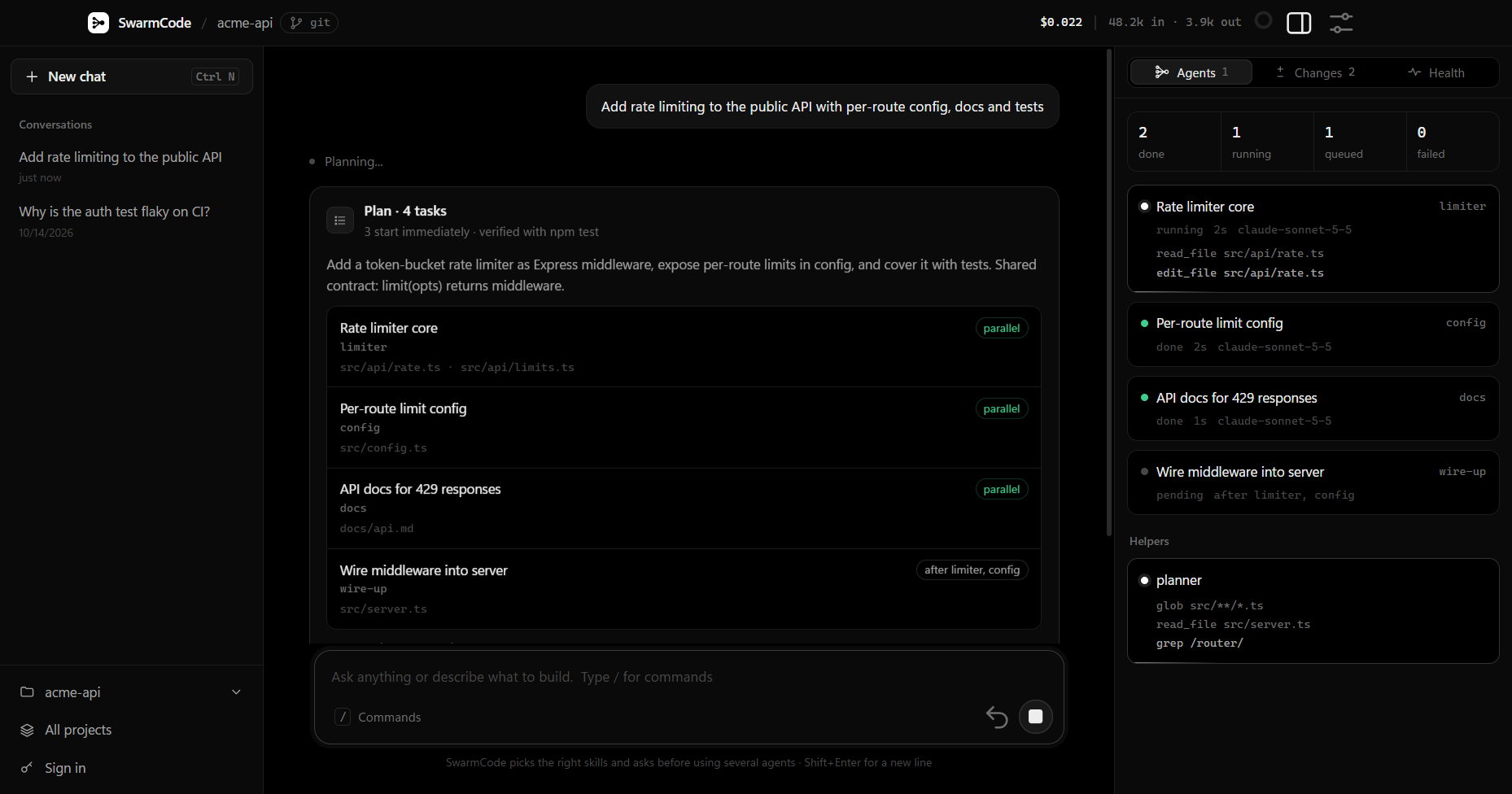Select the Rate limiter core agent card
Image resolution: width=1512 pixels, height=794 pixels.
(1313, 238)
